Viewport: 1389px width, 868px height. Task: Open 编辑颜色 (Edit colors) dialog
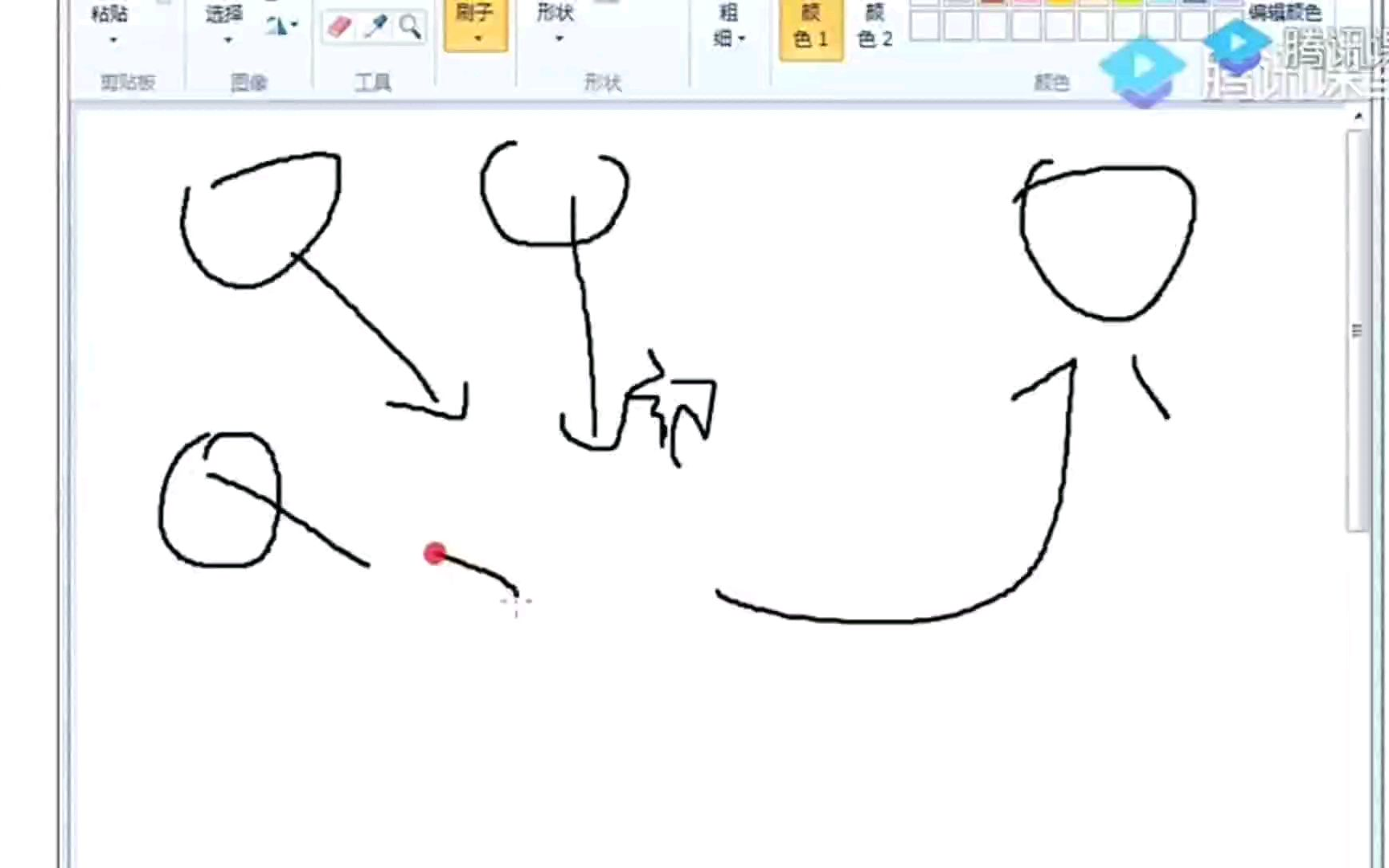pos(1284,12)
